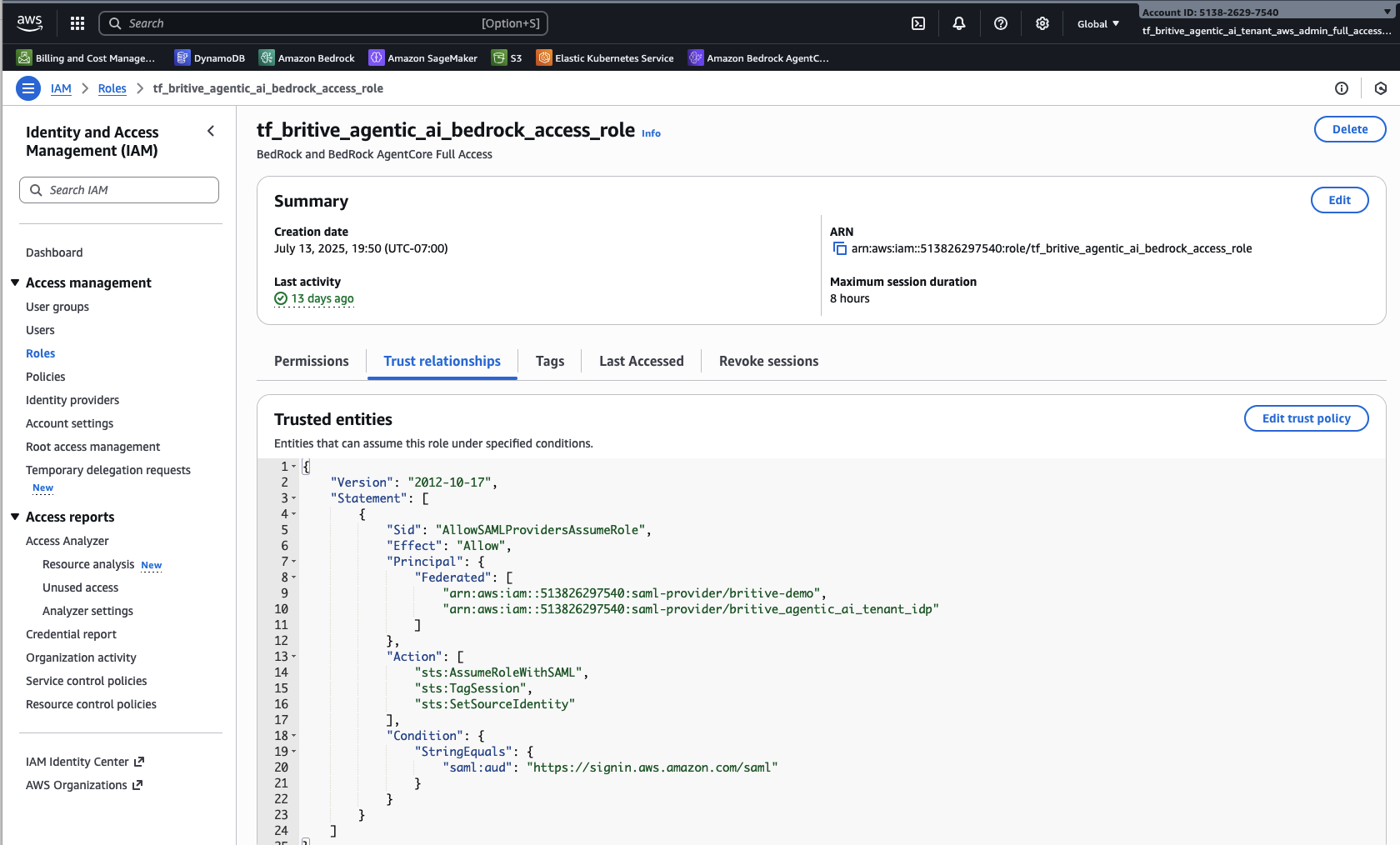1400x845 pixels.
Task: Open the Amazon Bedrock shortcut
Action: coord(307,58)
